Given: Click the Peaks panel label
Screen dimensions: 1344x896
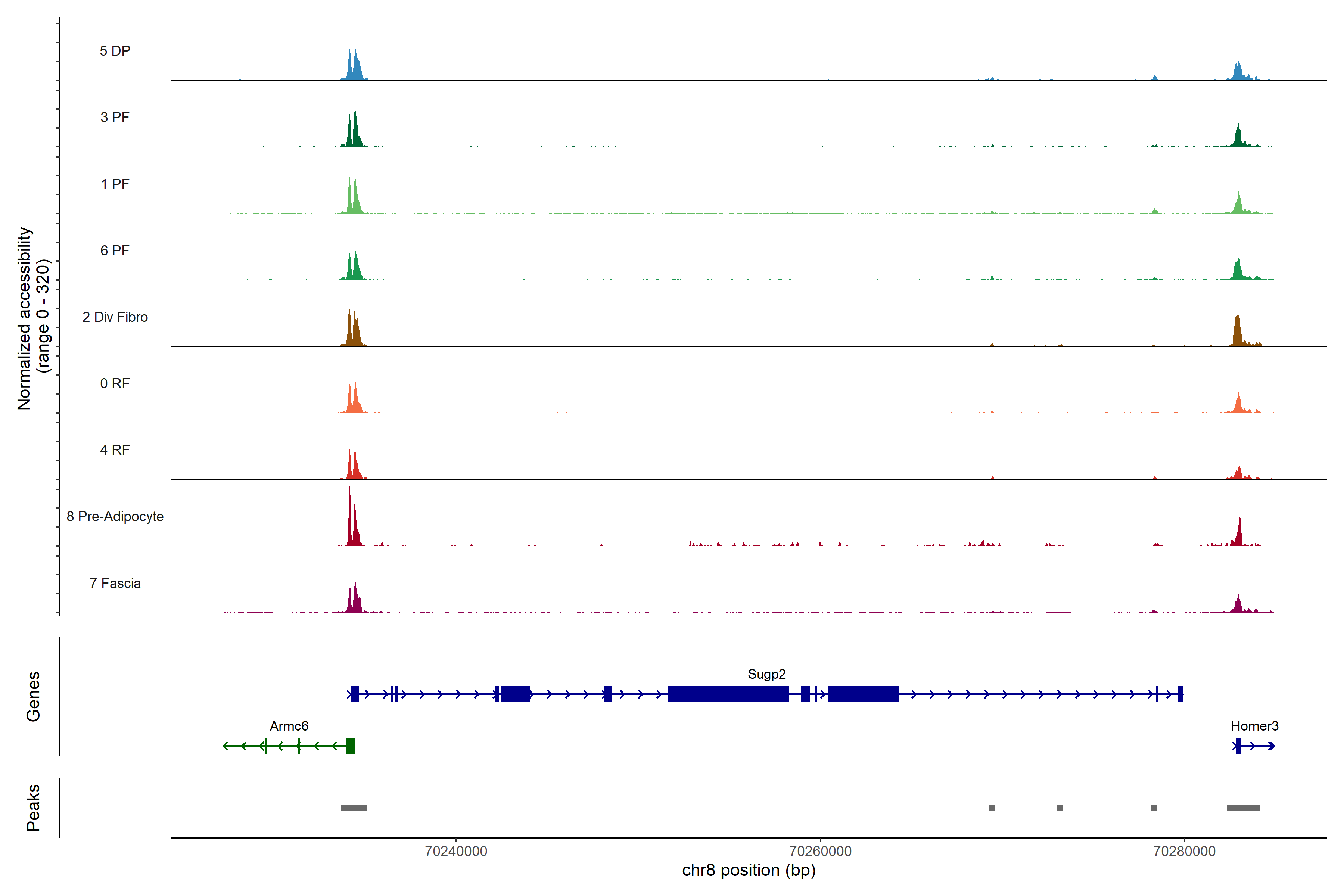Looking at the screenshot, I should [33, 808].
